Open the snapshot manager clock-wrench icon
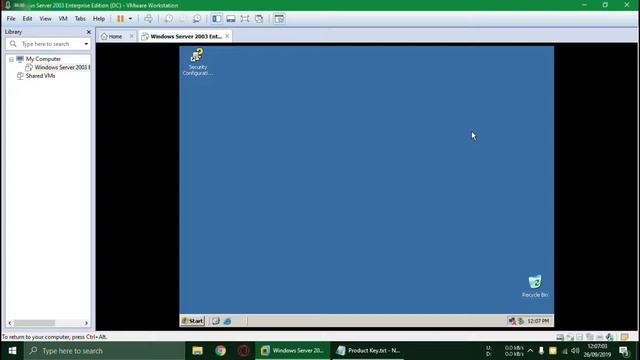Screen dimensions: 640x360 click(x=197, y=19)
